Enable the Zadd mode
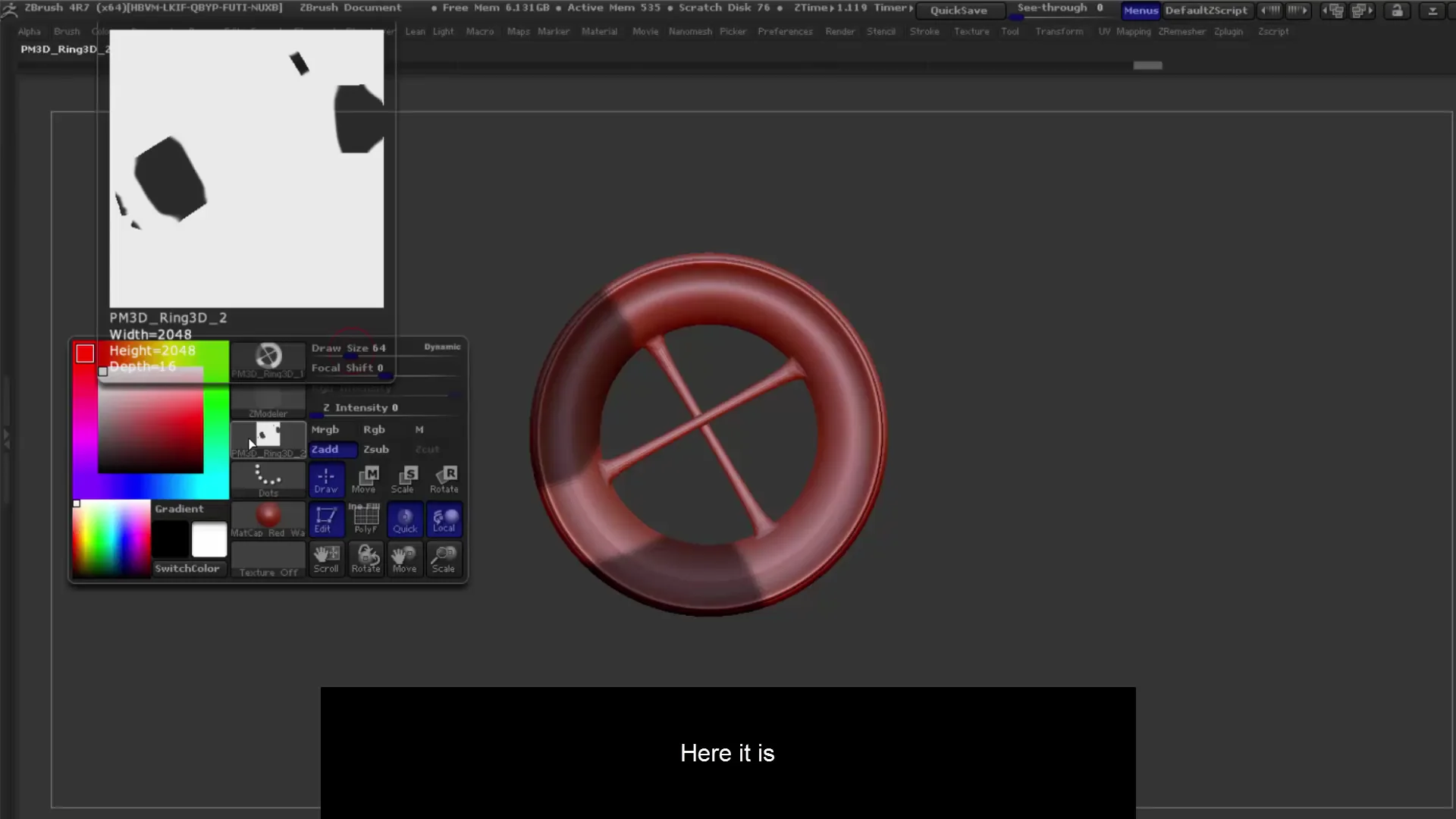The image size is (1456, 819). (333, 450)
